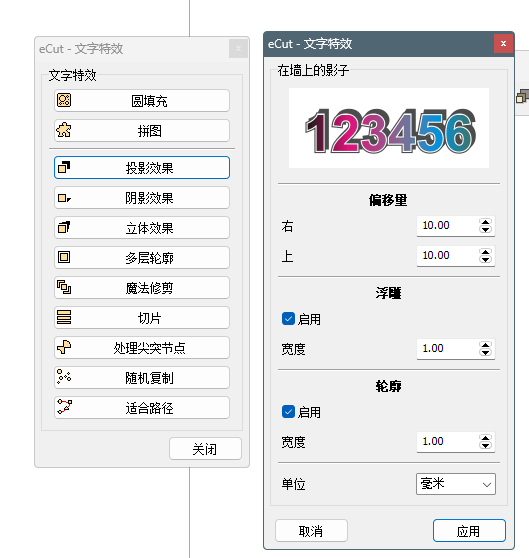
Task: Click the 关闭 button in effects list
Action: pyautogui.click(x=205, y=448)
